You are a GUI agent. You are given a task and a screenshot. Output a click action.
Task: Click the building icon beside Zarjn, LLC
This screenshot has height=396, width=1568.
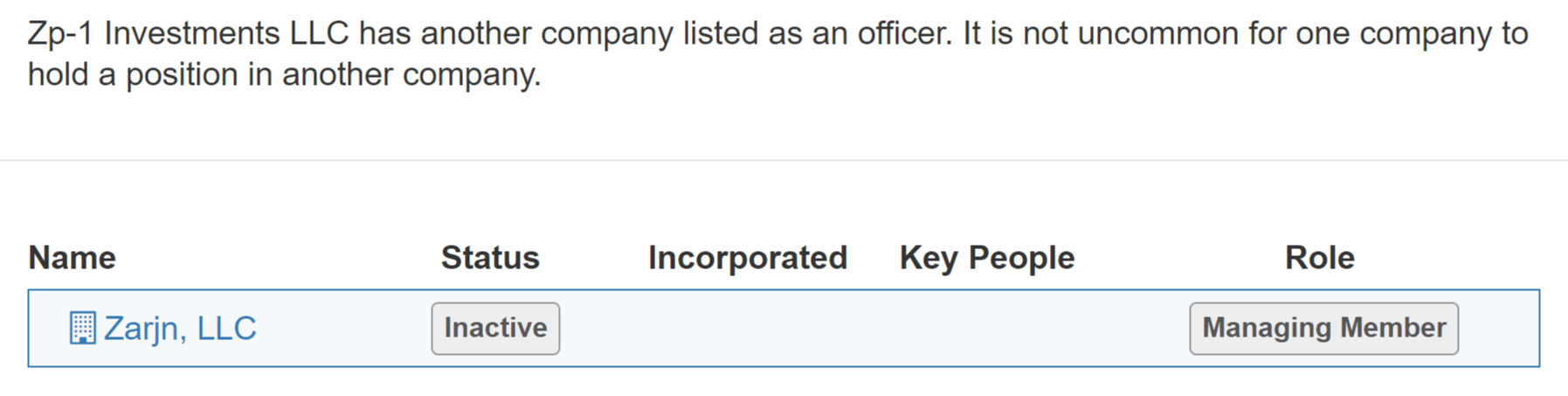pos(82,329)
